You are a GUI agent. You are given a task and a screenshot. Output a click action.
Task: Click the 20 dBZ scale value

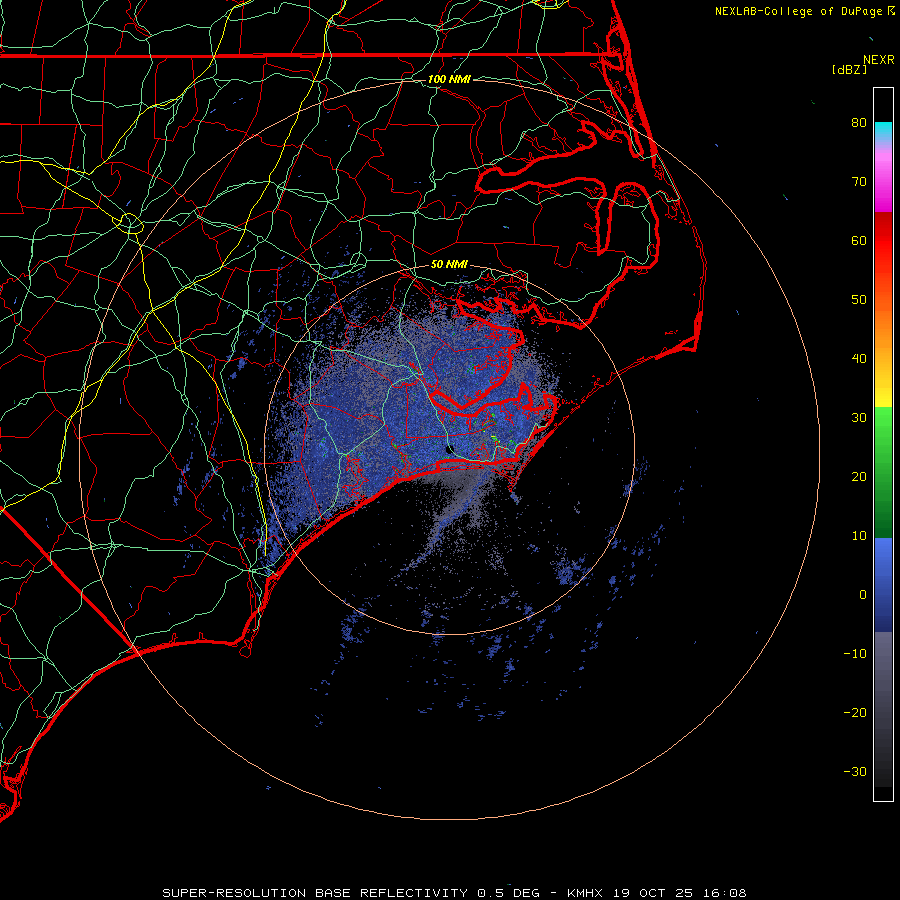(859, 476)
